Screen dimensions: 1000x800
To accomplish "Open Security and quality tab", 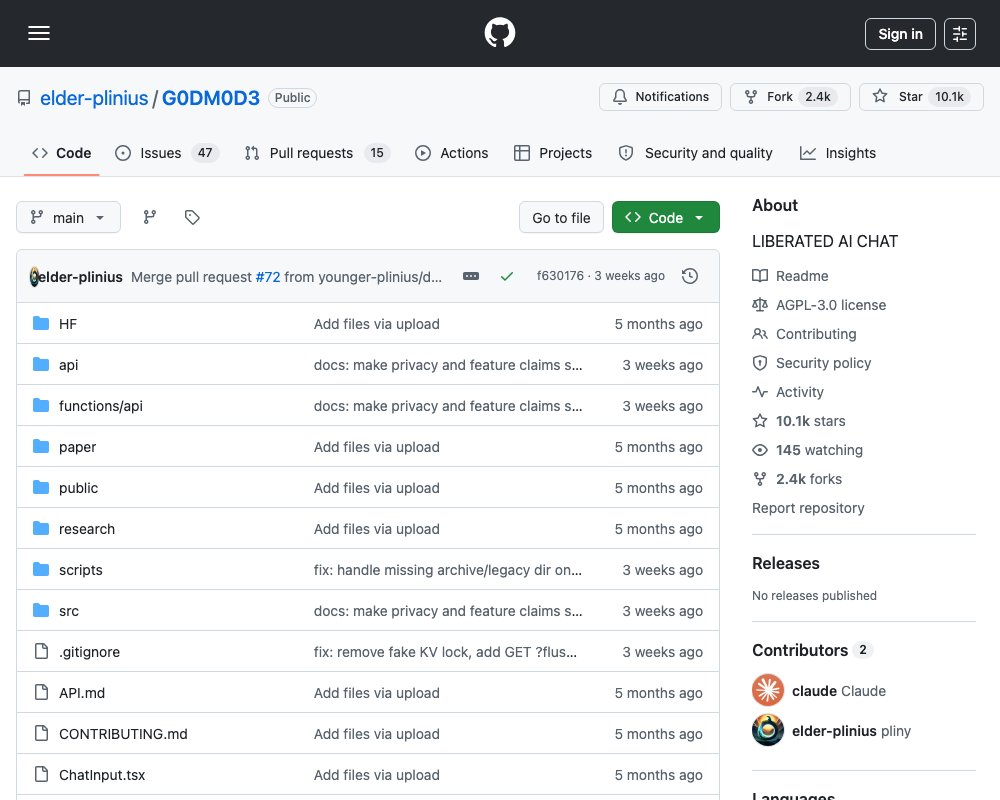I will coord(696,153).
